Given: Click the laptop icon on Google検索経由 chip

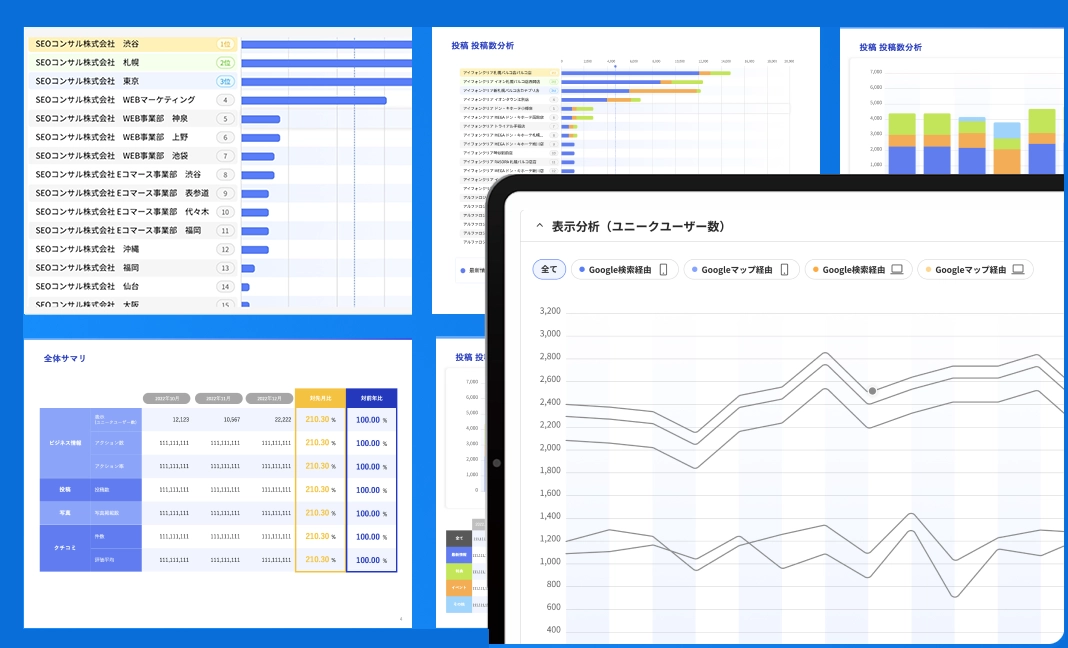Looking at the screenshot, I should pyautogui.click(x=897, y=269).
